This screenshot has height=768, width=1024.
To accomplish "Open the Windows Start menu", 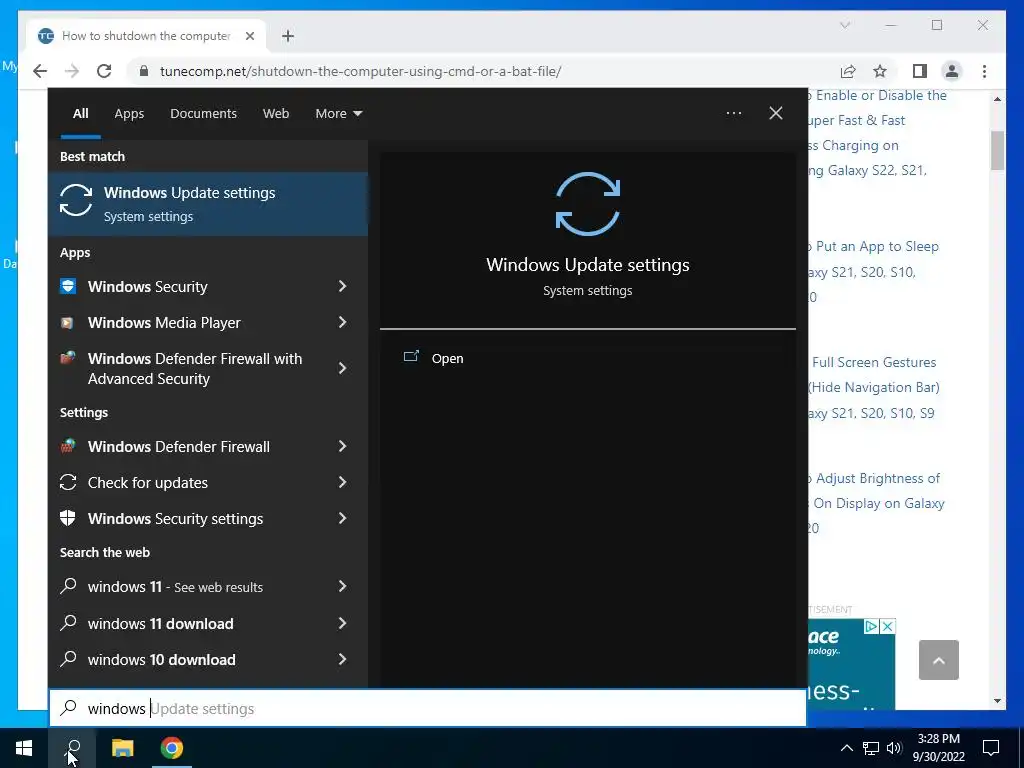I will tap(24, 748).
